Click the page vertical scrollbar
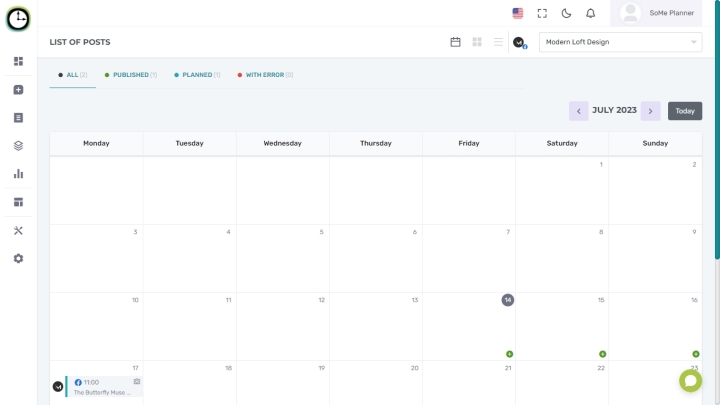 [717, 130]
